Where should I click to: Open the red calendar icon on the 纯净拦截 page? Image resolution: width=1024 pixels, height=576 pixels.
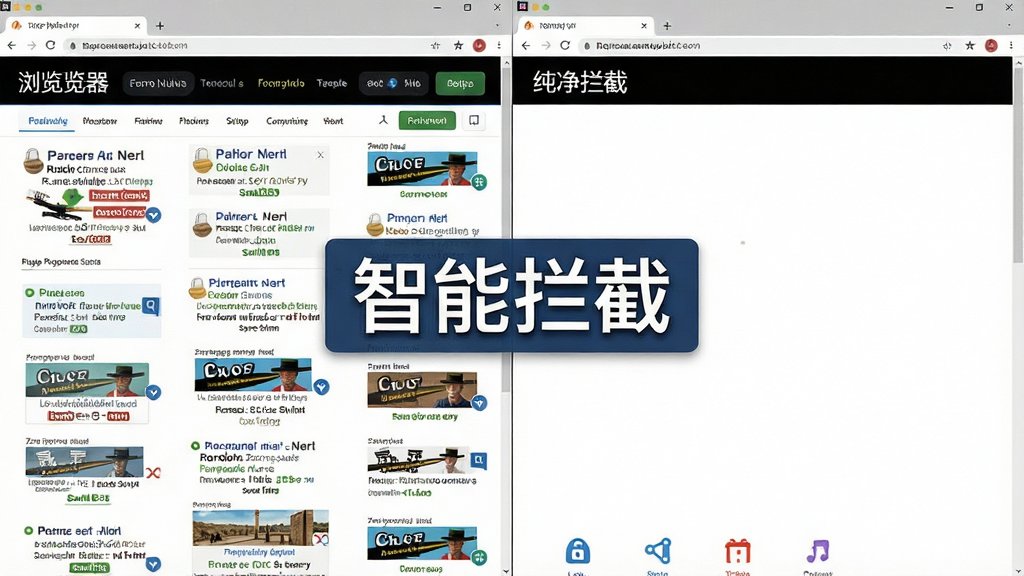[738, 552]
